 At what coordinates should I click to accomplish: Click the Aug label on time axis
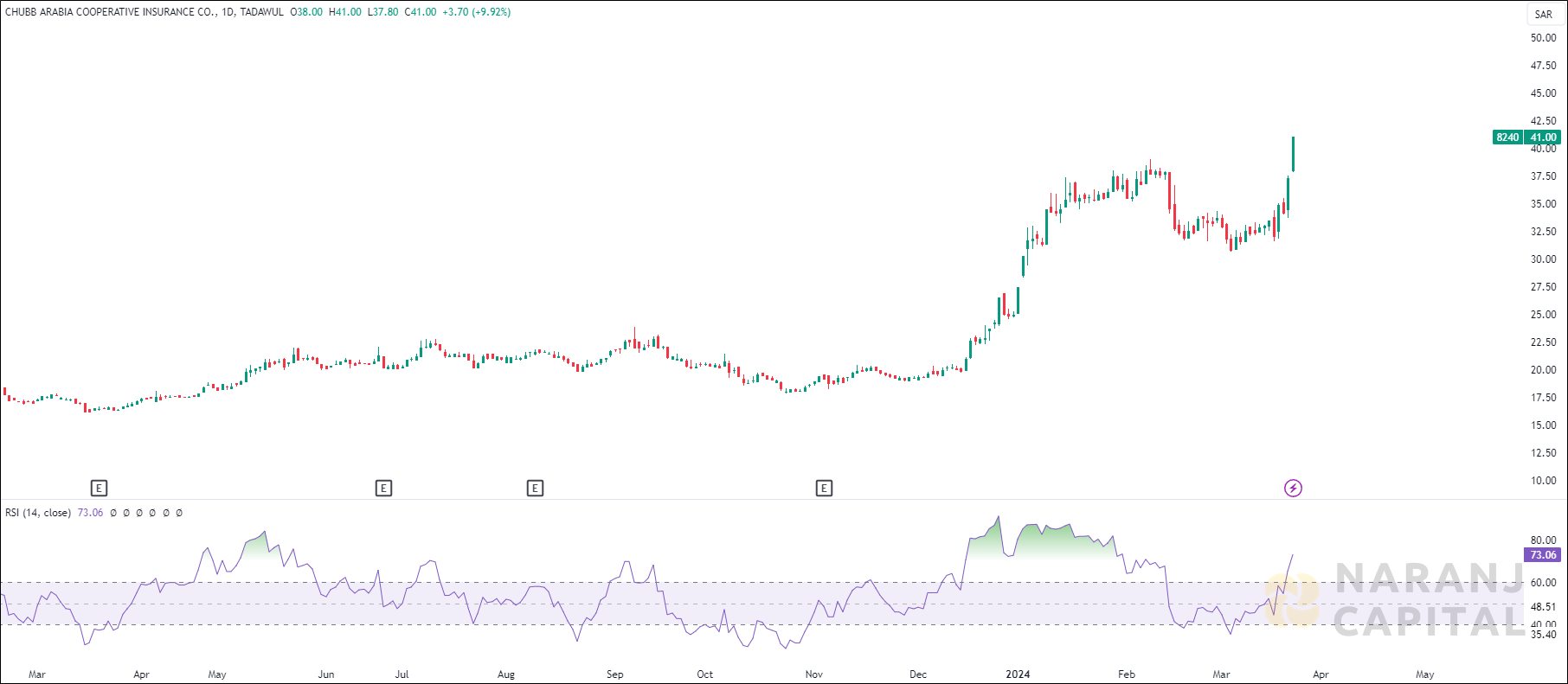pyautogui.click(x=506, y=674)
